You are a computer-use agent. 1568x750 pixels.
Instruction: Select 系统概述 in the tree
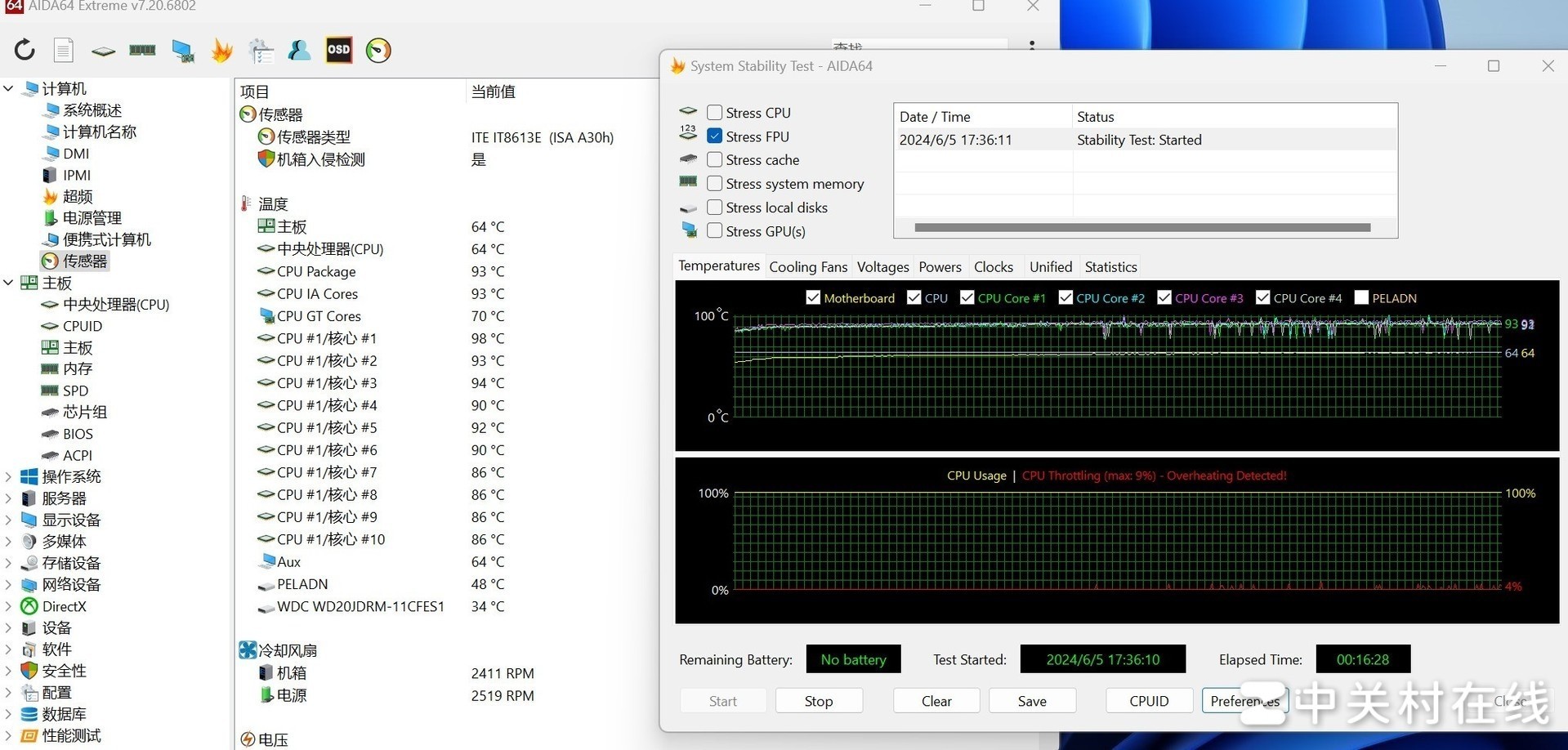[92, 110]
